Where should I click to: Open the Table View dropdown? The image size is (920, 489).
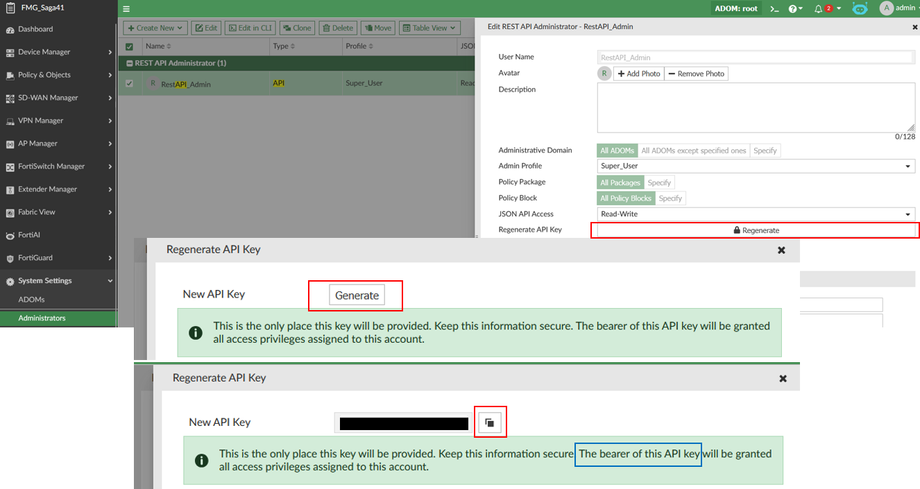tap(429, 28)
